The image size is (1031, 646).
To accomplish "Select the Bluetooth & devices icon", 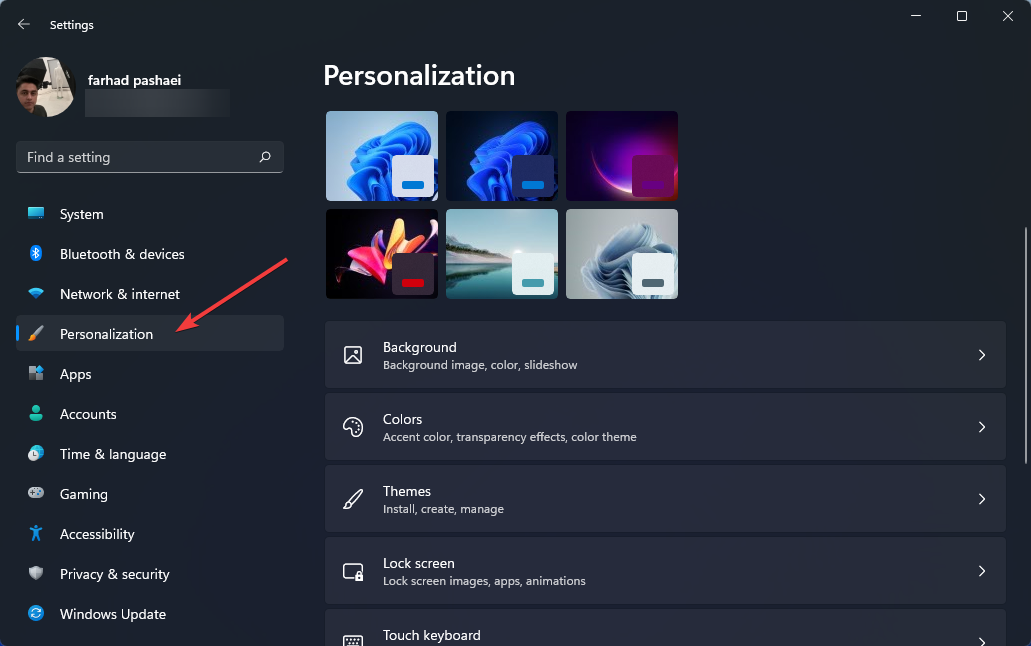I will point(35,254).
